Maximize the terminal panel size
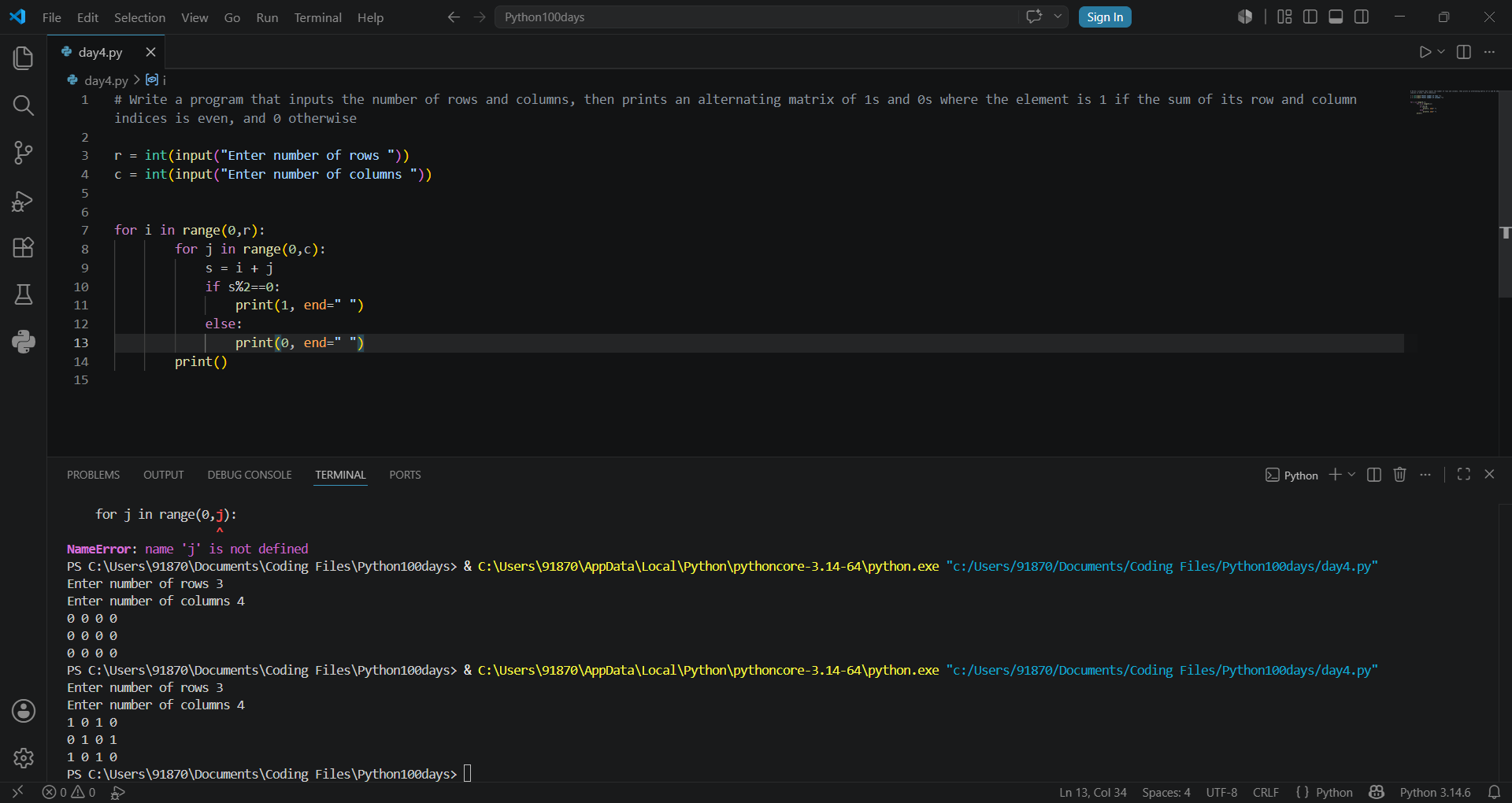The image size is (1512, 803). [1464, 475]
